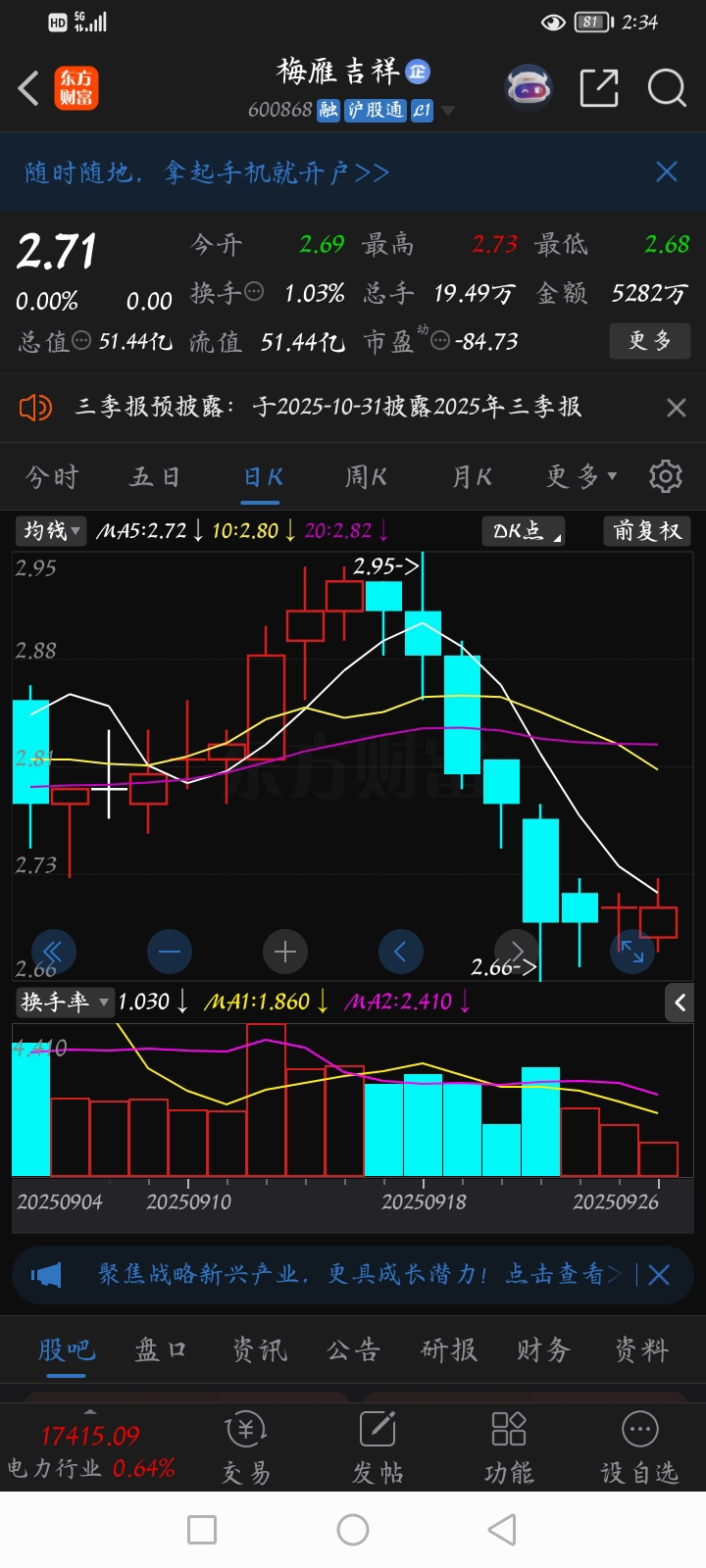The width and height of the screenshot is (706, 1568).
Task: Tap the speaker announcement icon
Action: 35,407
